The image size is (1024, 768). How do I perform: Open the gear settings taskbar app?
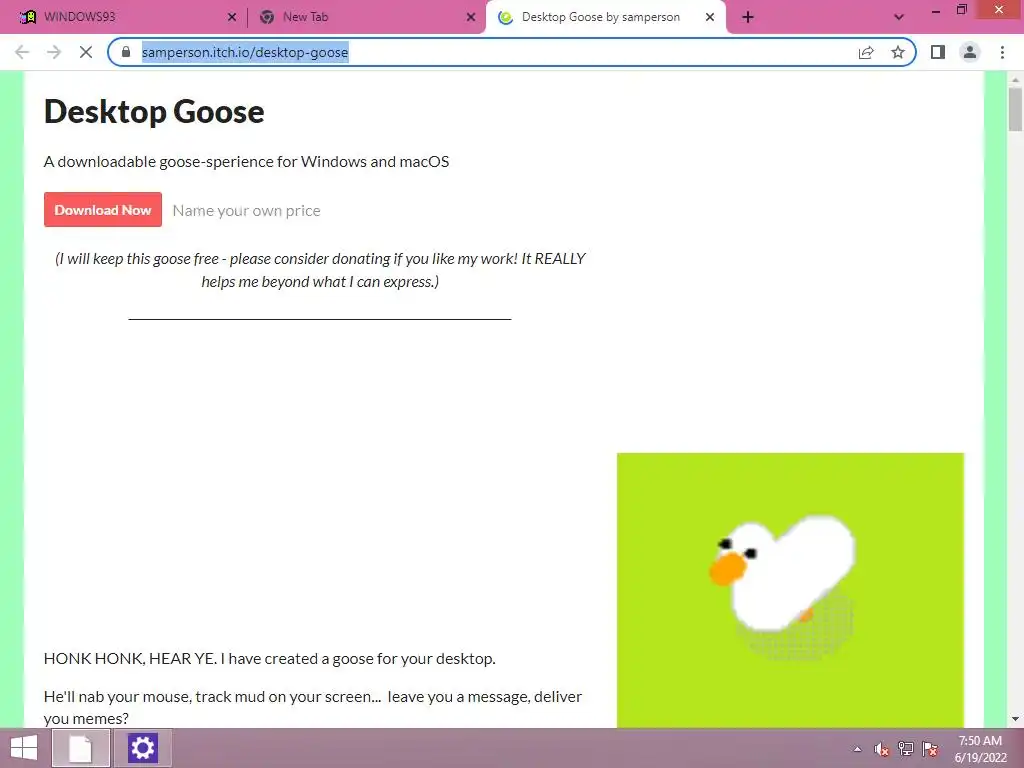pyautogui.click(x=142, y=748)
